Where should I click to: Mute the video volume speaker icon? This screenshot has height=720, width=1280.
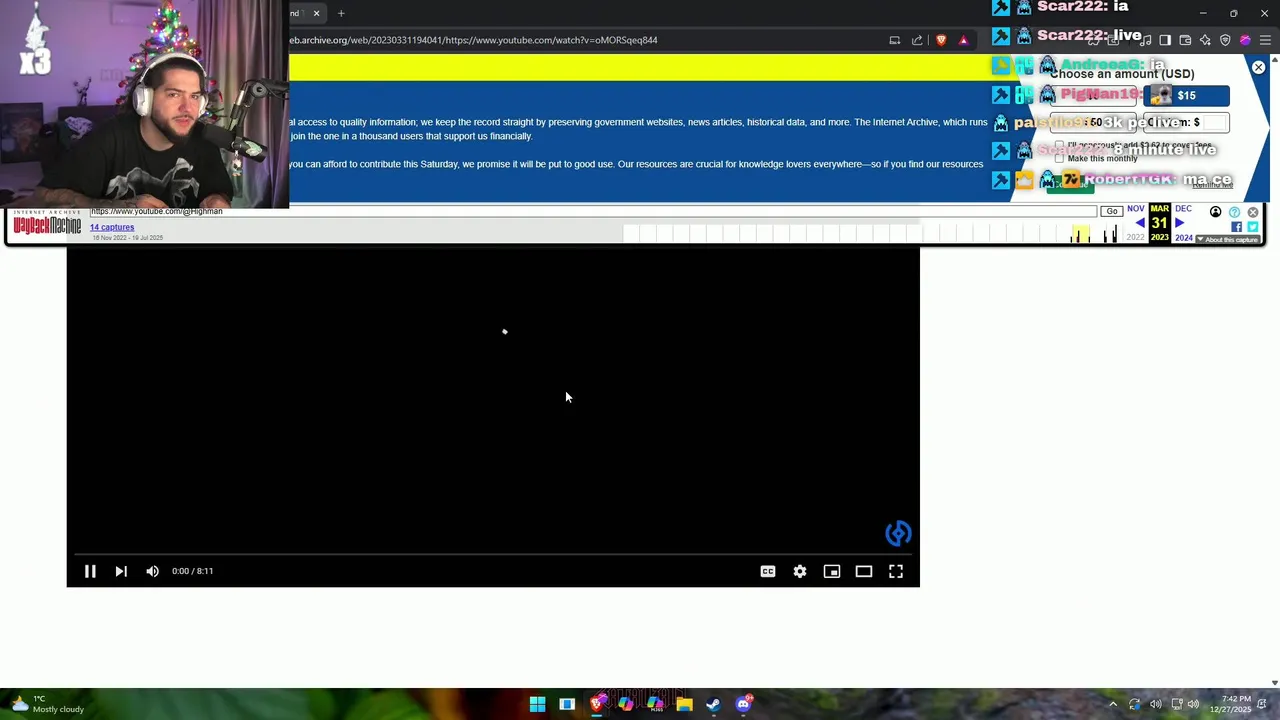(152, 571)
